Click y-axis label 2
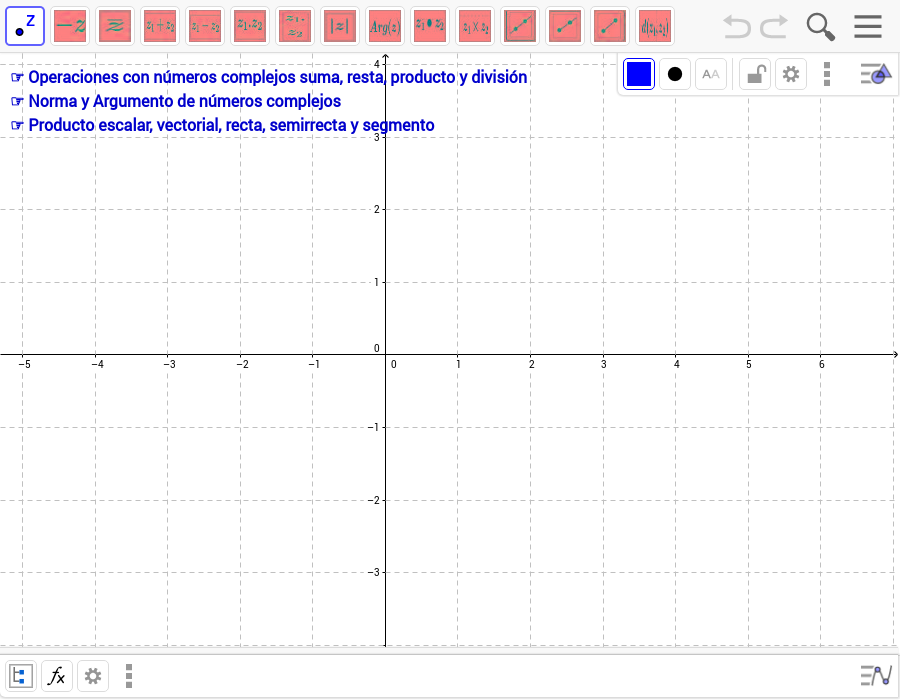The width and height of the screenshot is (900, 700). pyautogui.click(x=377, y=209)
